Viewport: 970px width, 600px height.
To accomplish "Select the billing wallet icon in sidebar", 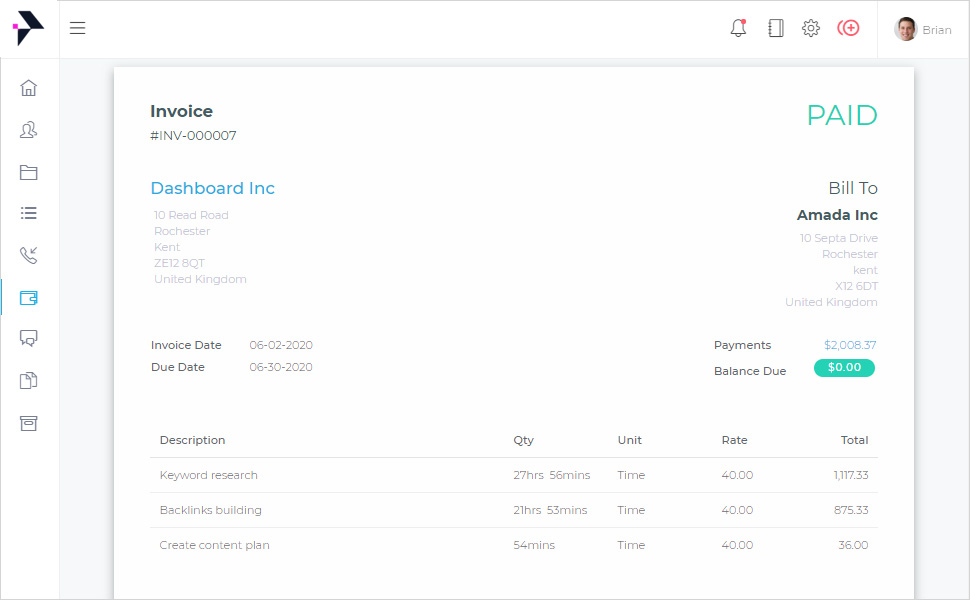I will point(29,297).
